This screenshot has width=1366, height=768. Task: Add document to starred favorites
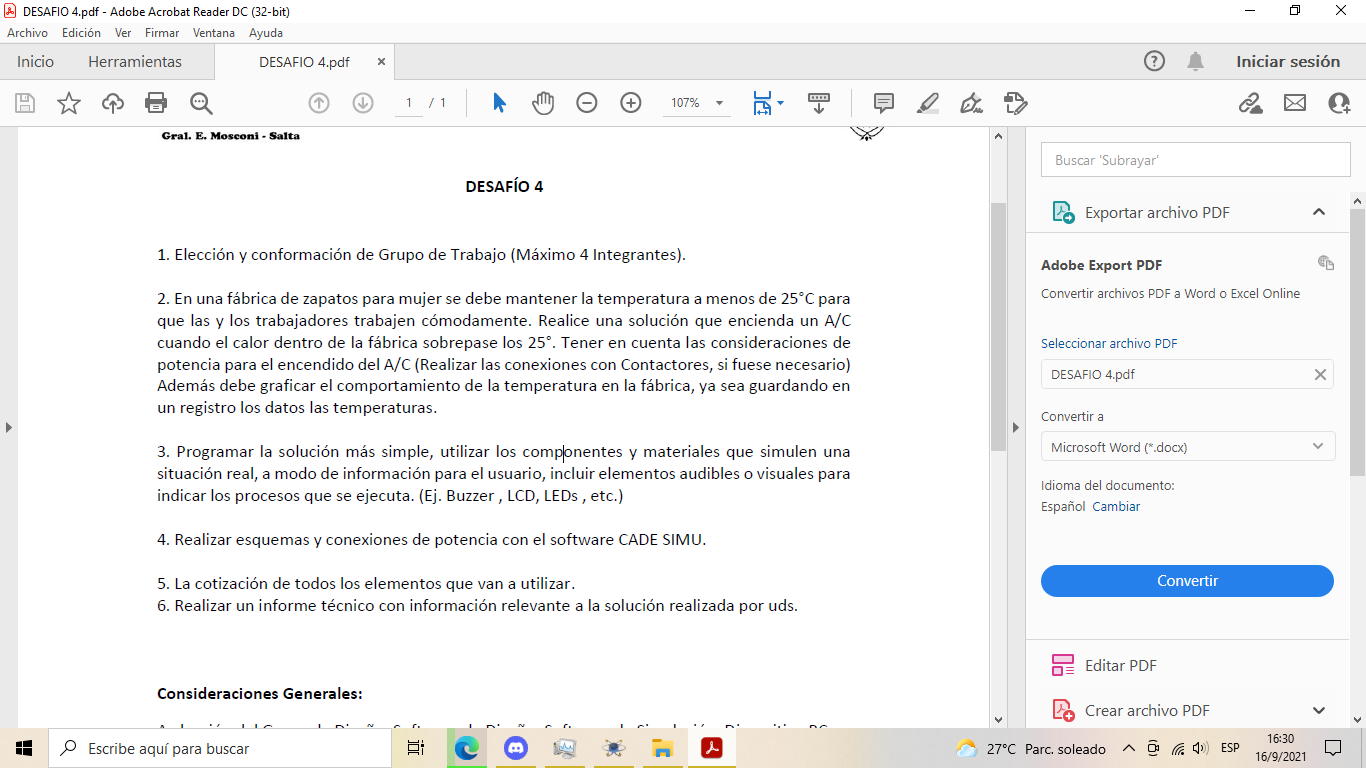tap(69, 103)
